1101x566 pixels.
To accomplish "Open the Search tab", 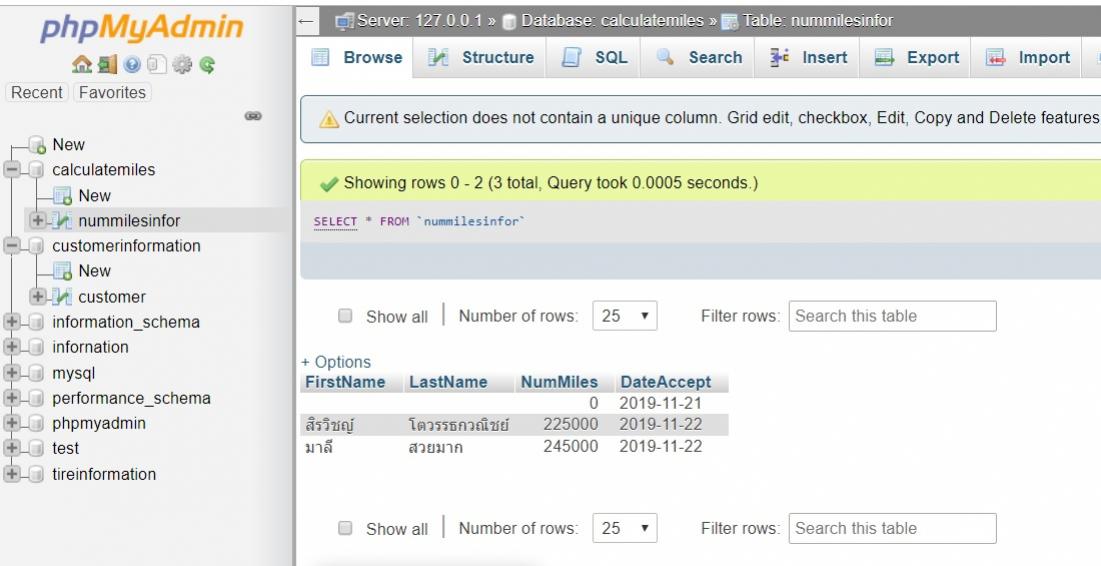I will click(699, 58).
